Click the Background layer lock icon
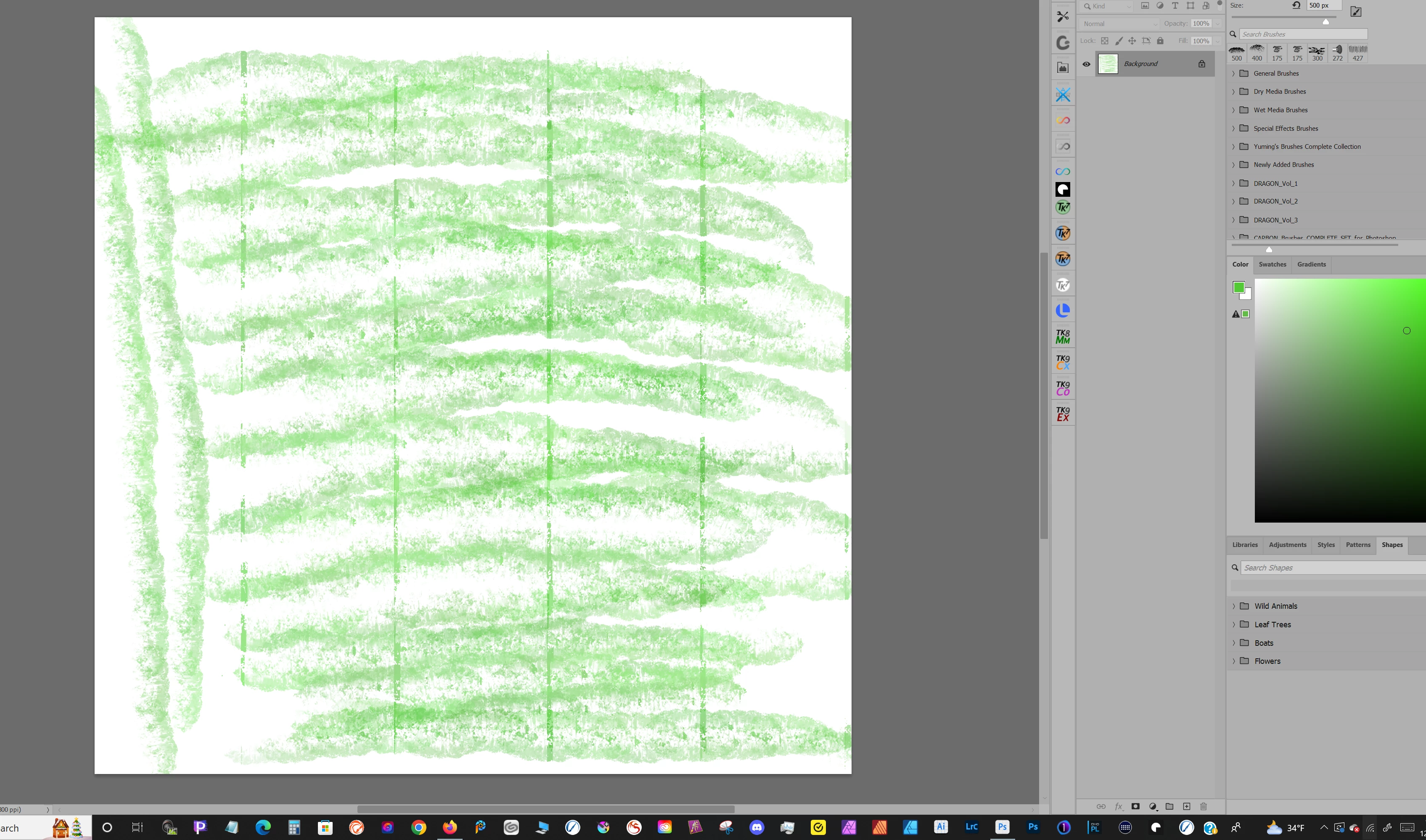Image resolution: width=1426 pixels, height=840 pixels. coord(1201,64)
